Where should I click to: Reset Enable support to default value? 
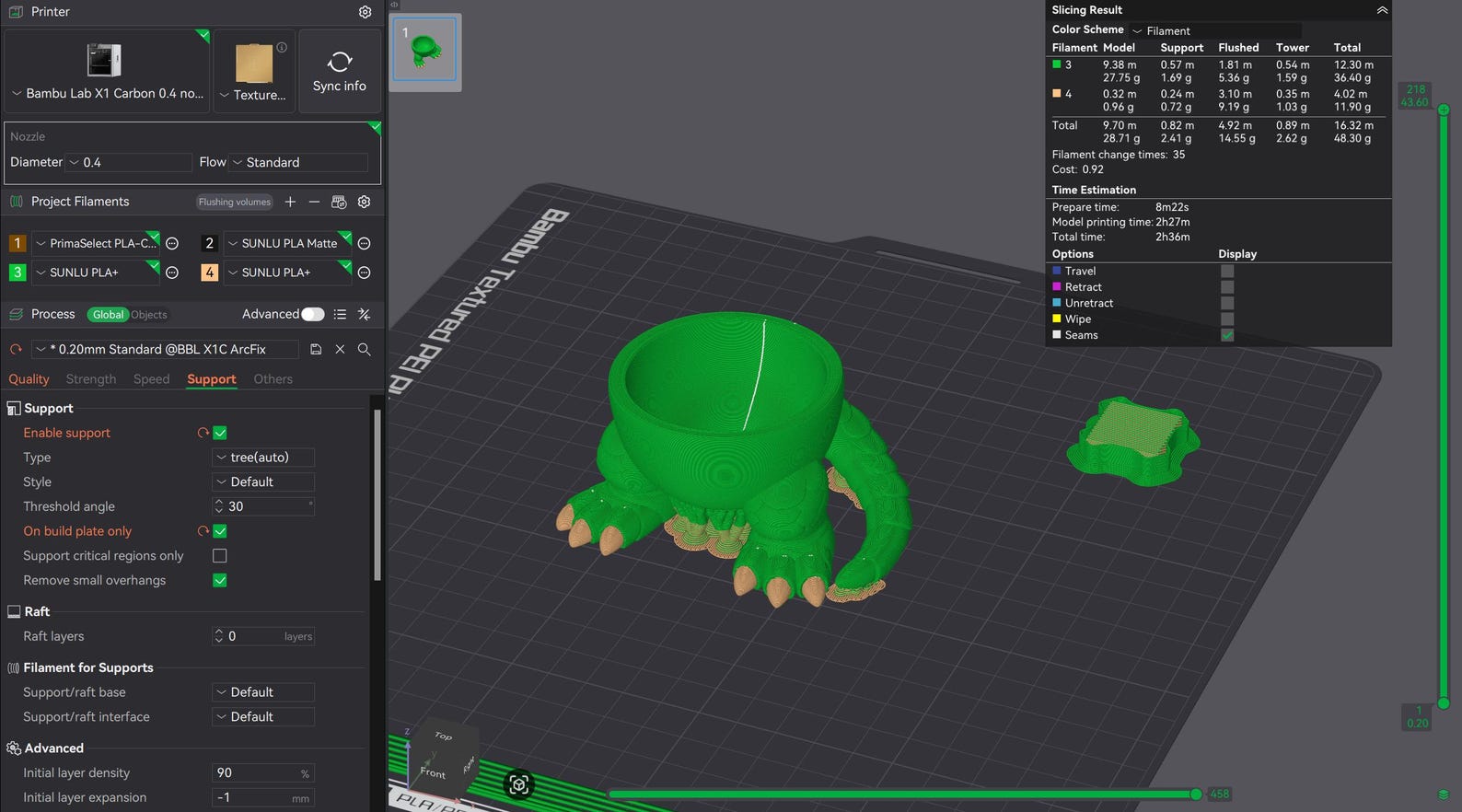tap(203, 433)
